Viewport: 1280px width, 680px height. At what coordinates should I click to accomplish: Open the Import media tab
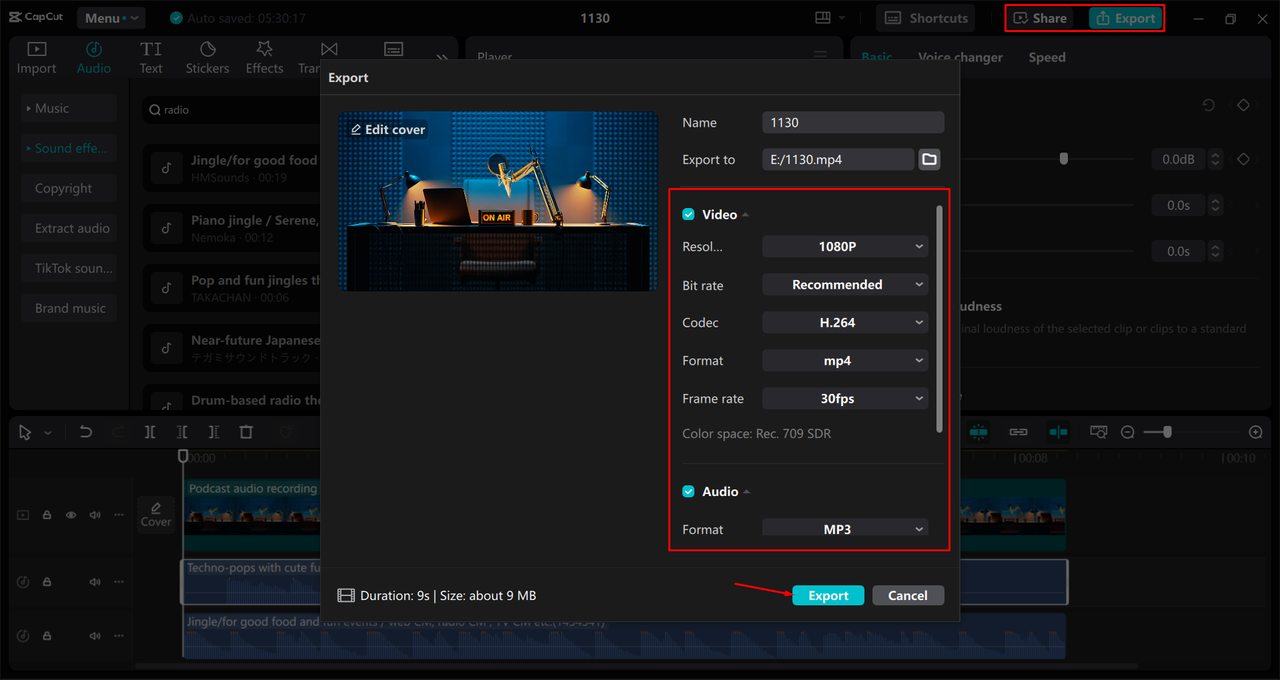[x=36, y=58]
